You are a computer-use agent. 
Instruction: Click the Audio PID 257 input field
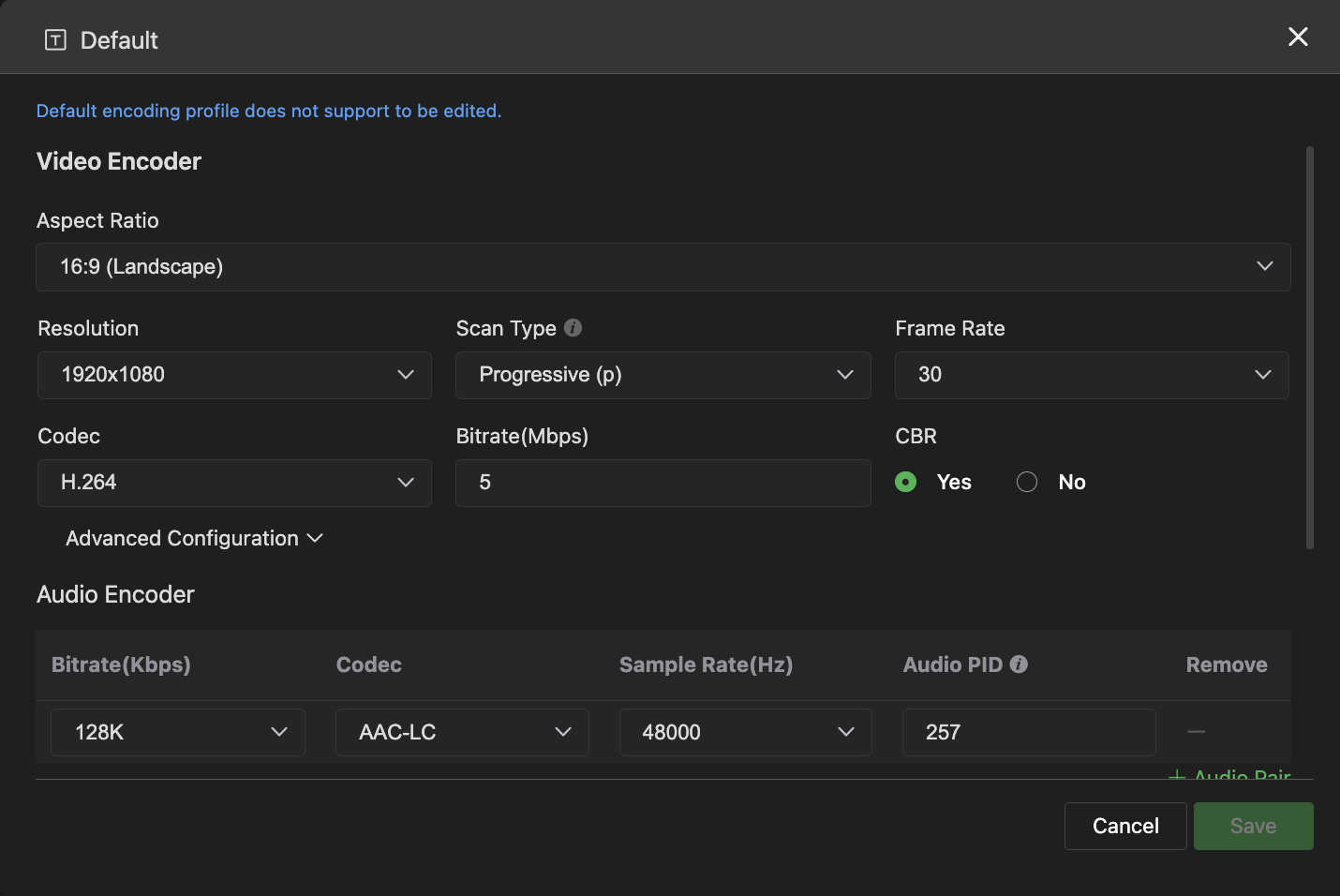click(x=1029, y=732)
